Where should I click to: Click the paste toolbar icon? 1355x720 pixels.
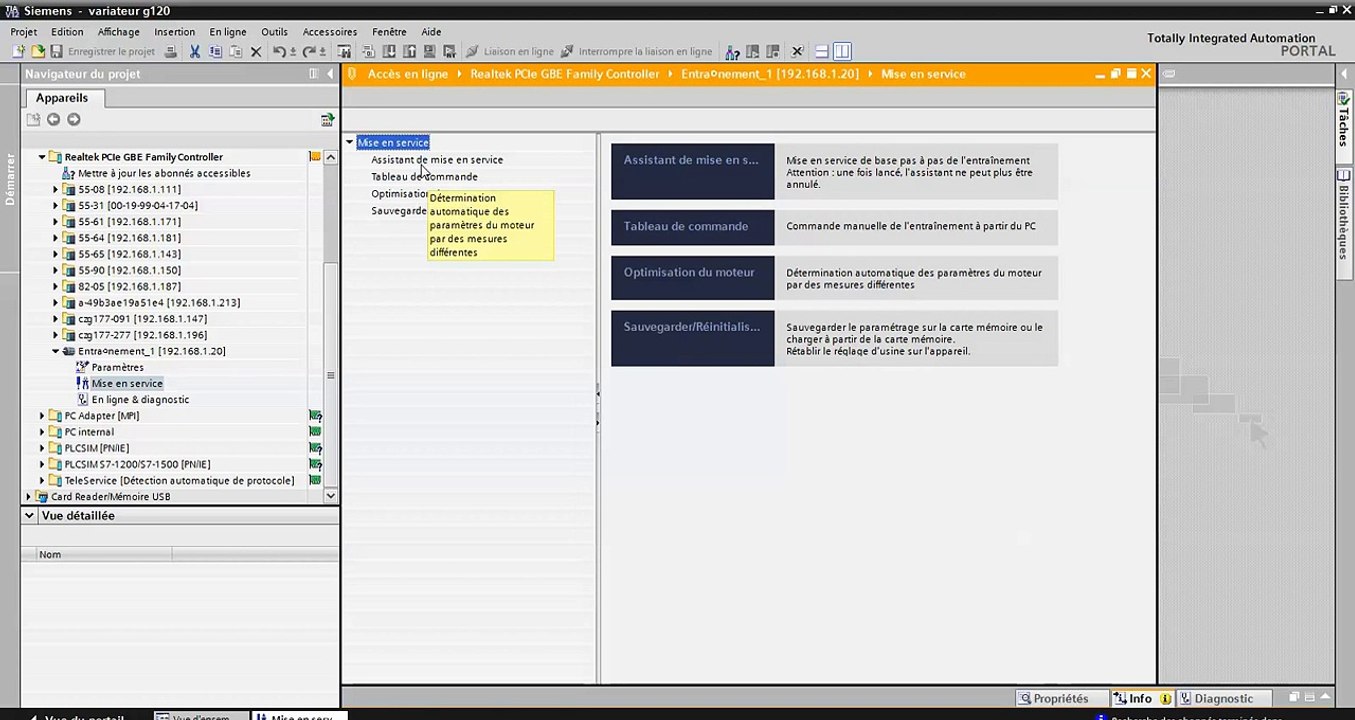[235, 51]
